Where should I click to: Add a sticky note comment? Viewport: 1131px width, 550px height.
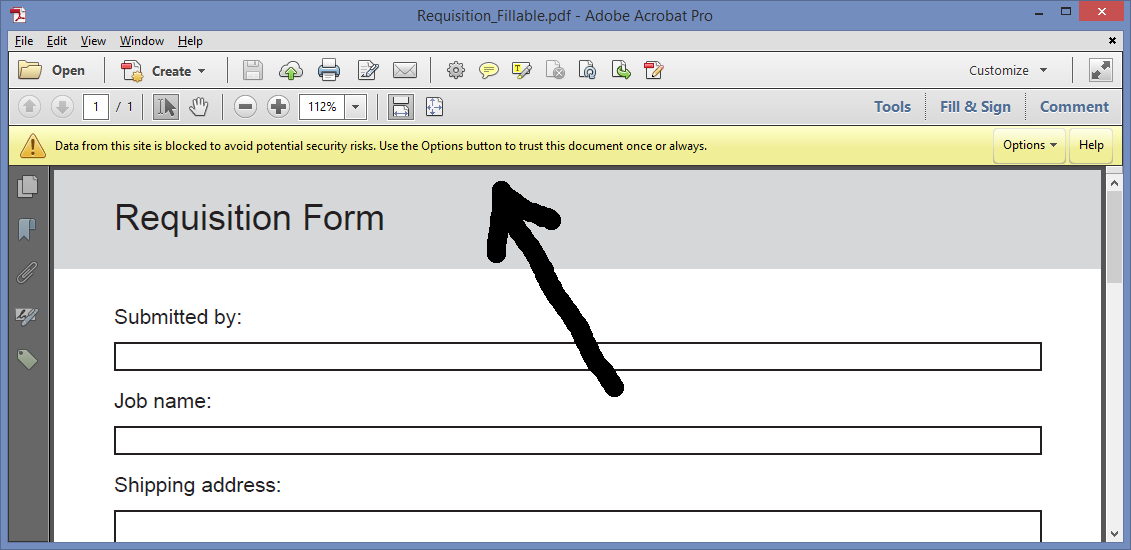(489, 71)
